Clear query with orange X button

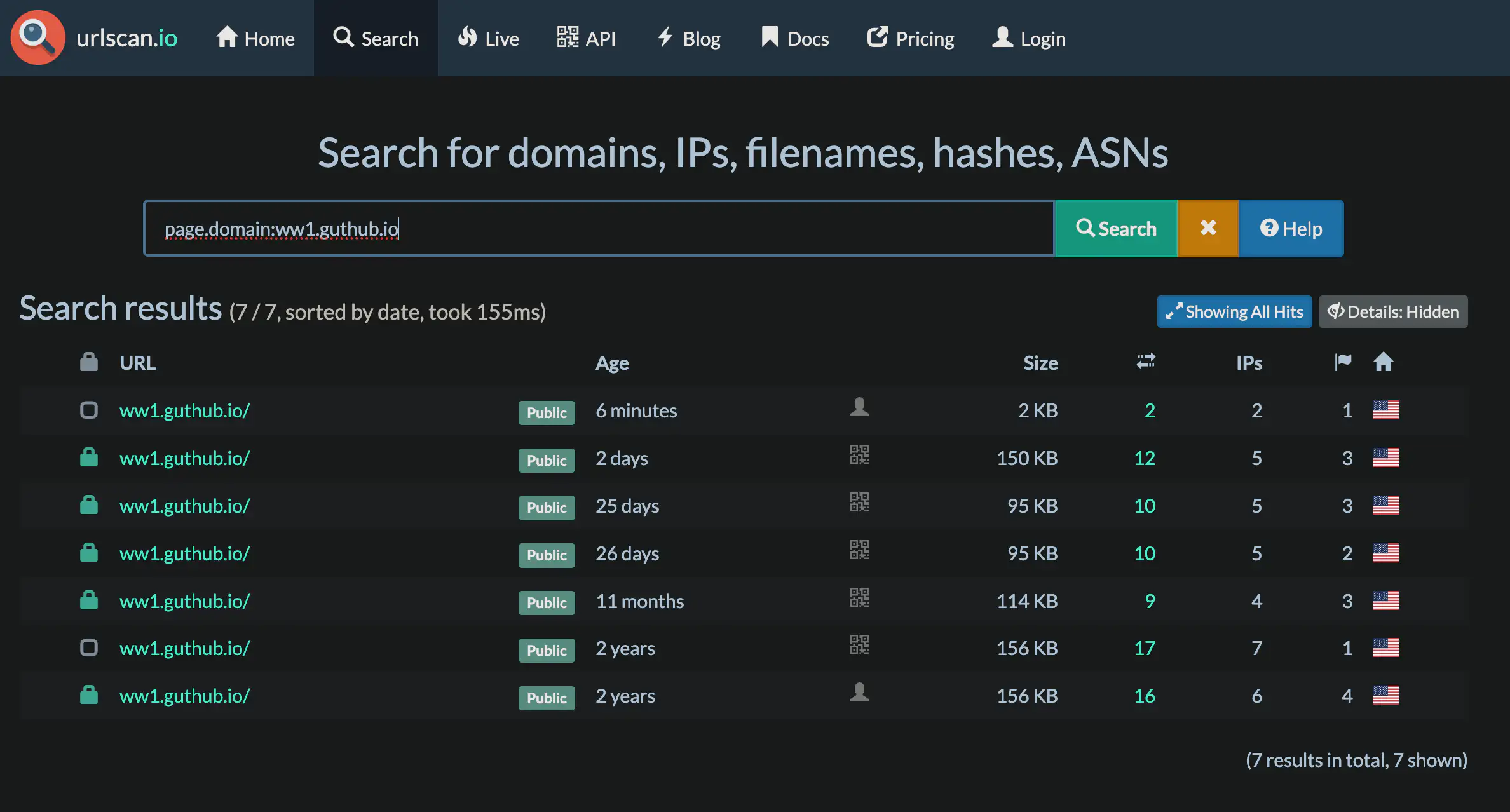pyautogui.click(x=1208, y=228)
